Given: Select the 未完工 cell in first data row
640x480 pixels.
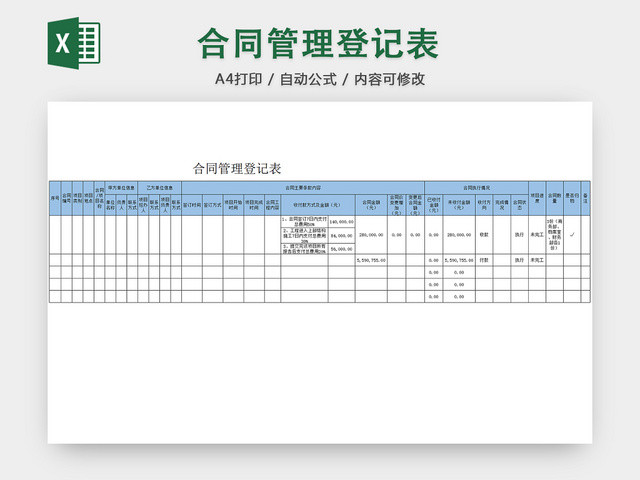Looking at the screenshot, I should [537, 234].
